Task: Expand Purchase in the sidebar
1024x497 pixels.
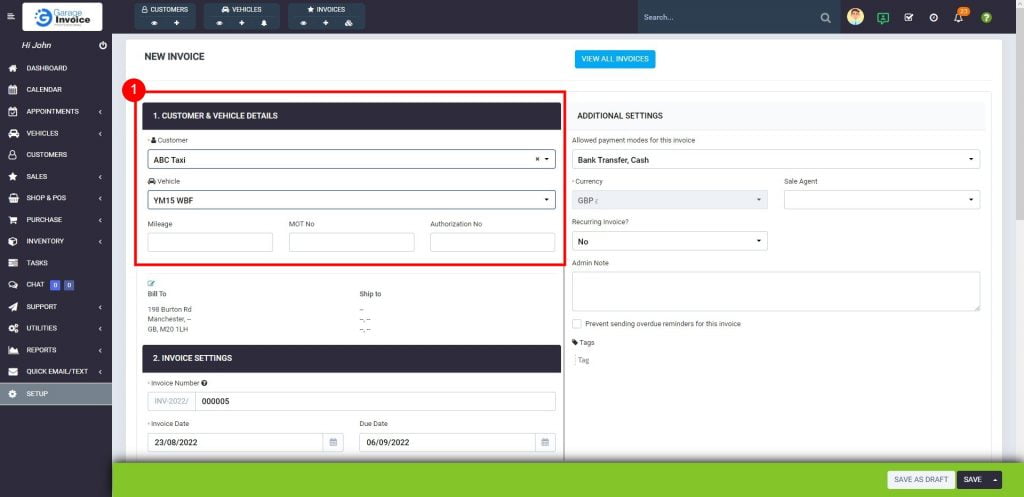Action: click(x=56, y=219)
